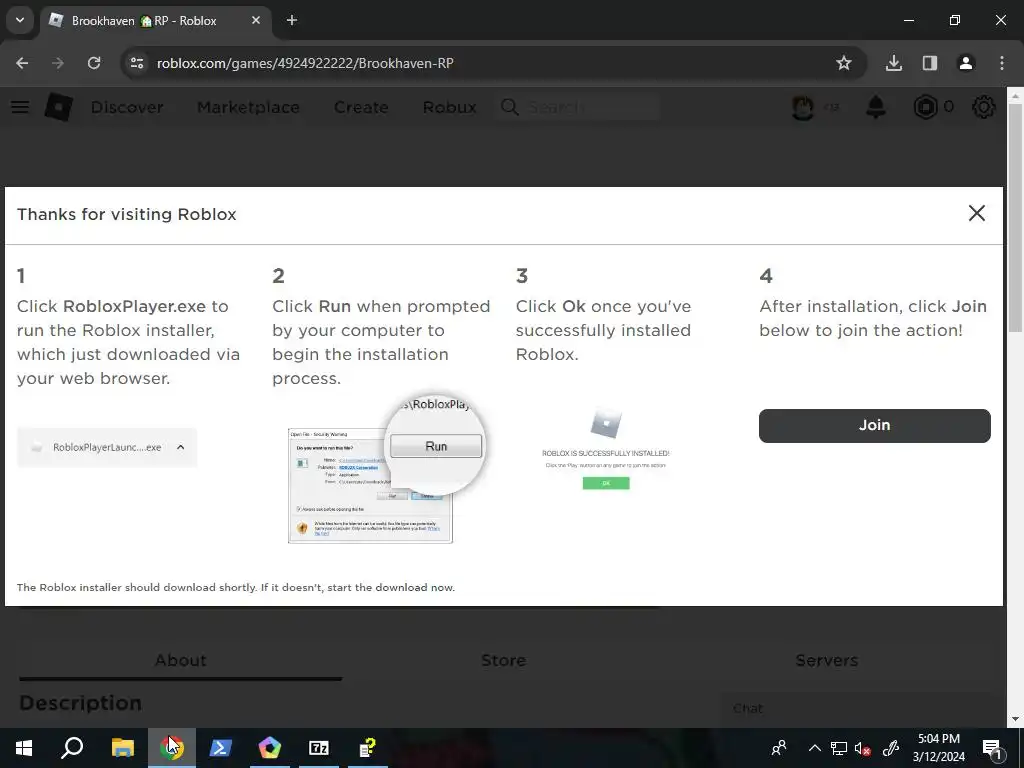Open the Create menu item
Image resolution: width=1024 pixels, height=768 pixels.
pos(361,107)
